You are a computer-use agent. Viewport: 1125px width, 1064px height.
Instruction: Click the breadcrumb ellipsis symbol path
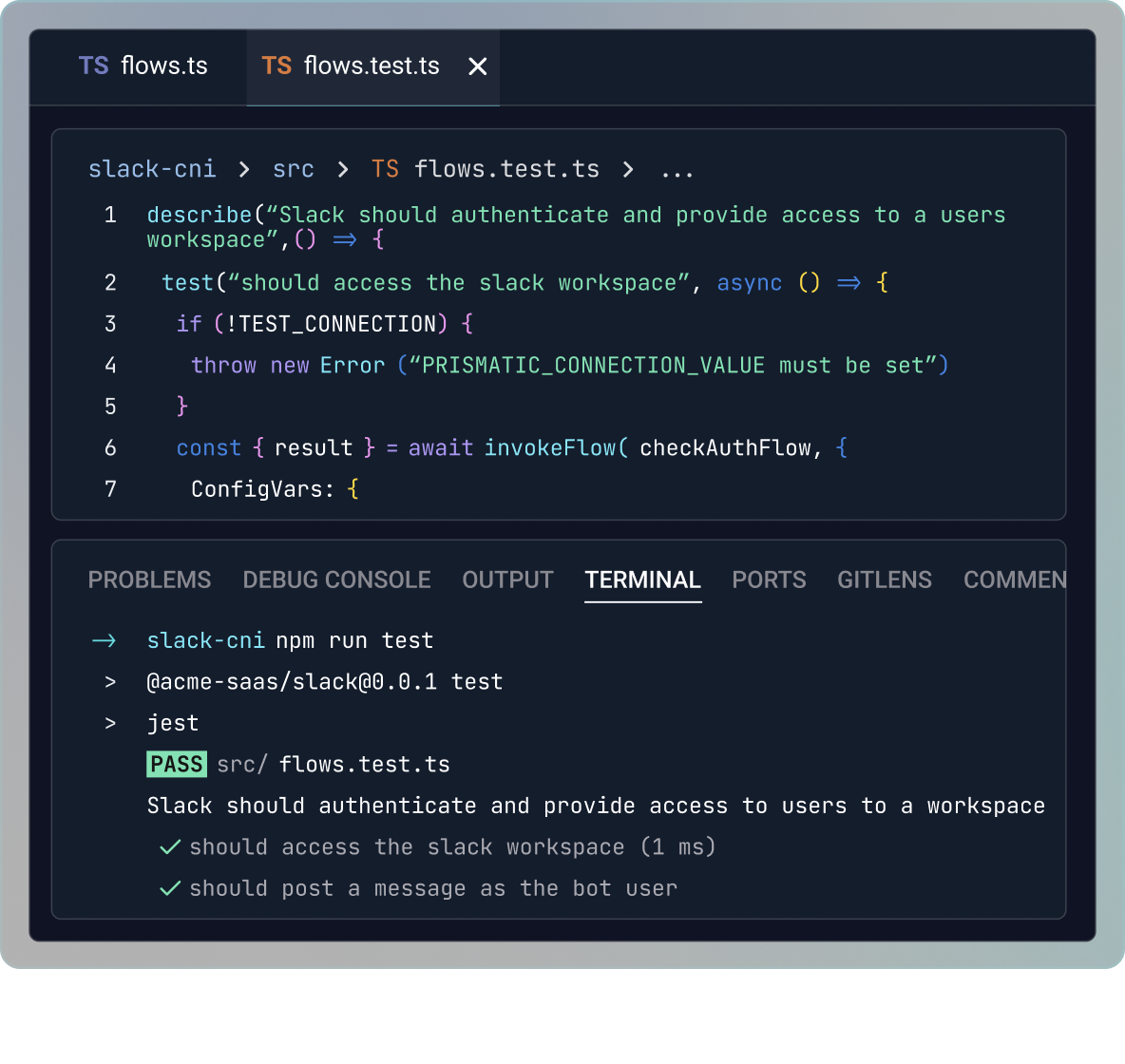point(677,173)
